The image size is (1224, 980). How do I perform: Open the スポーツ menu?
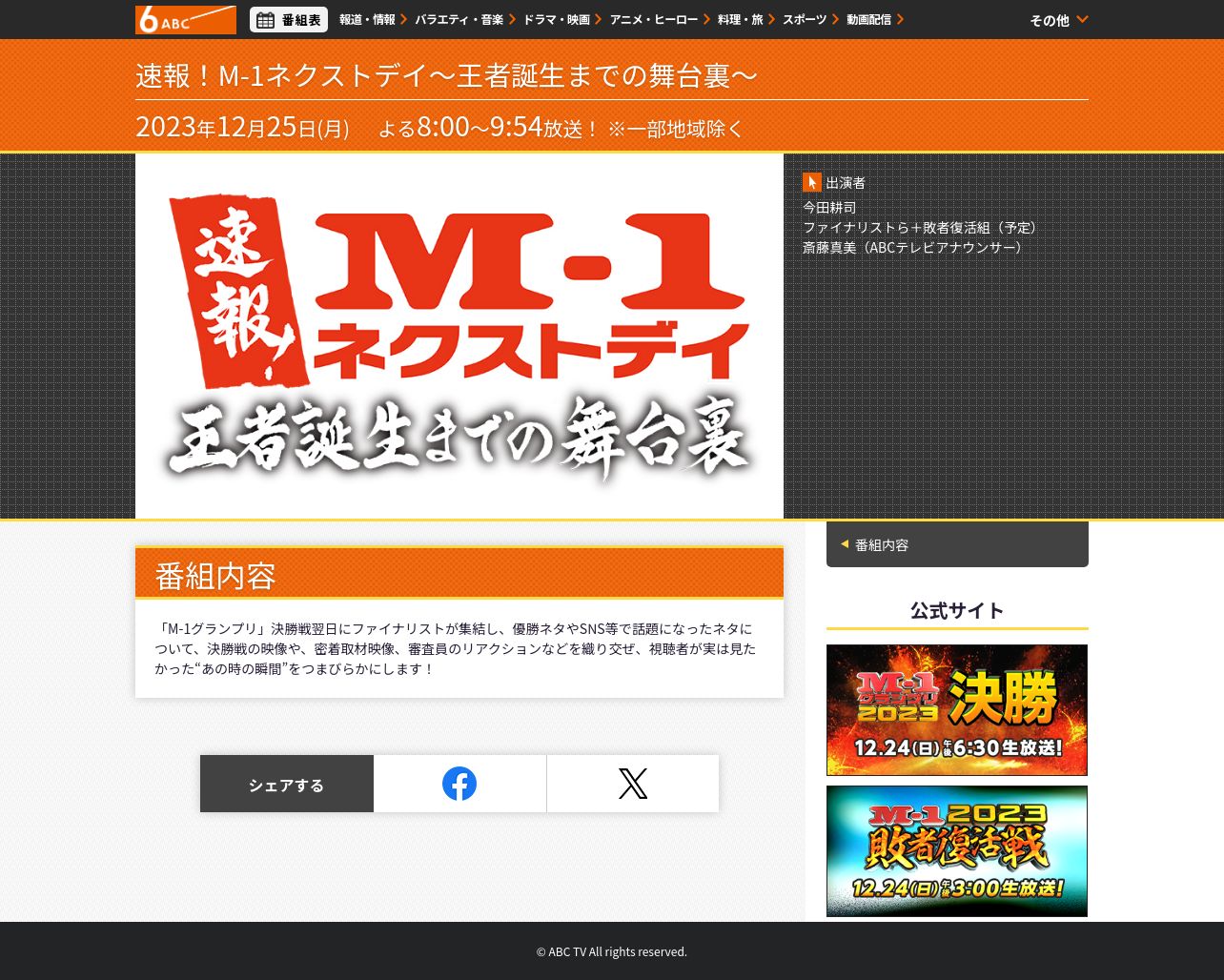point(805,19)
